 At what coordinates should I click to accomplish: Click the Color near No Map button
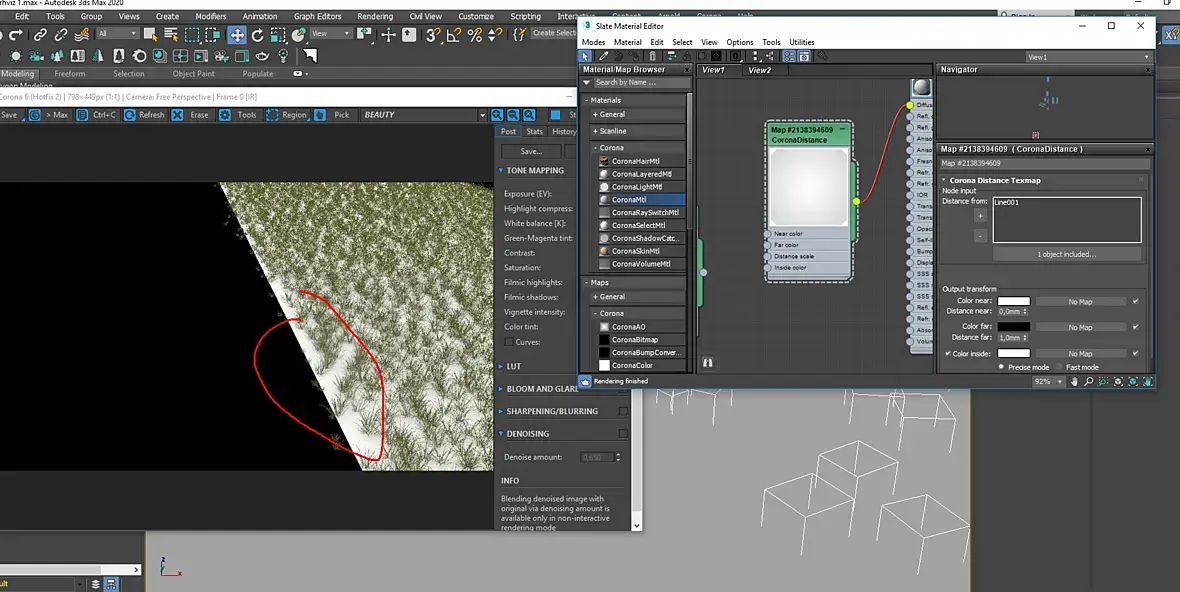click(1080, 302)
